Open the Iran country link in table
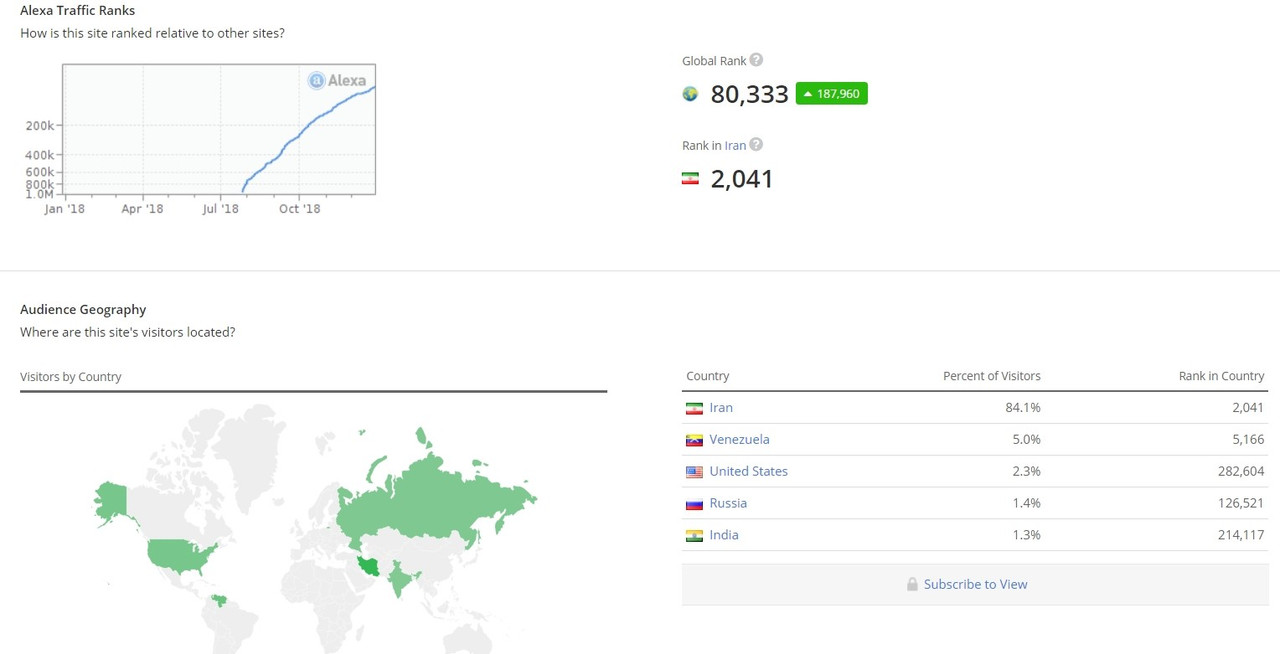Screen dimensions: 1280x654 coord(721,407)
